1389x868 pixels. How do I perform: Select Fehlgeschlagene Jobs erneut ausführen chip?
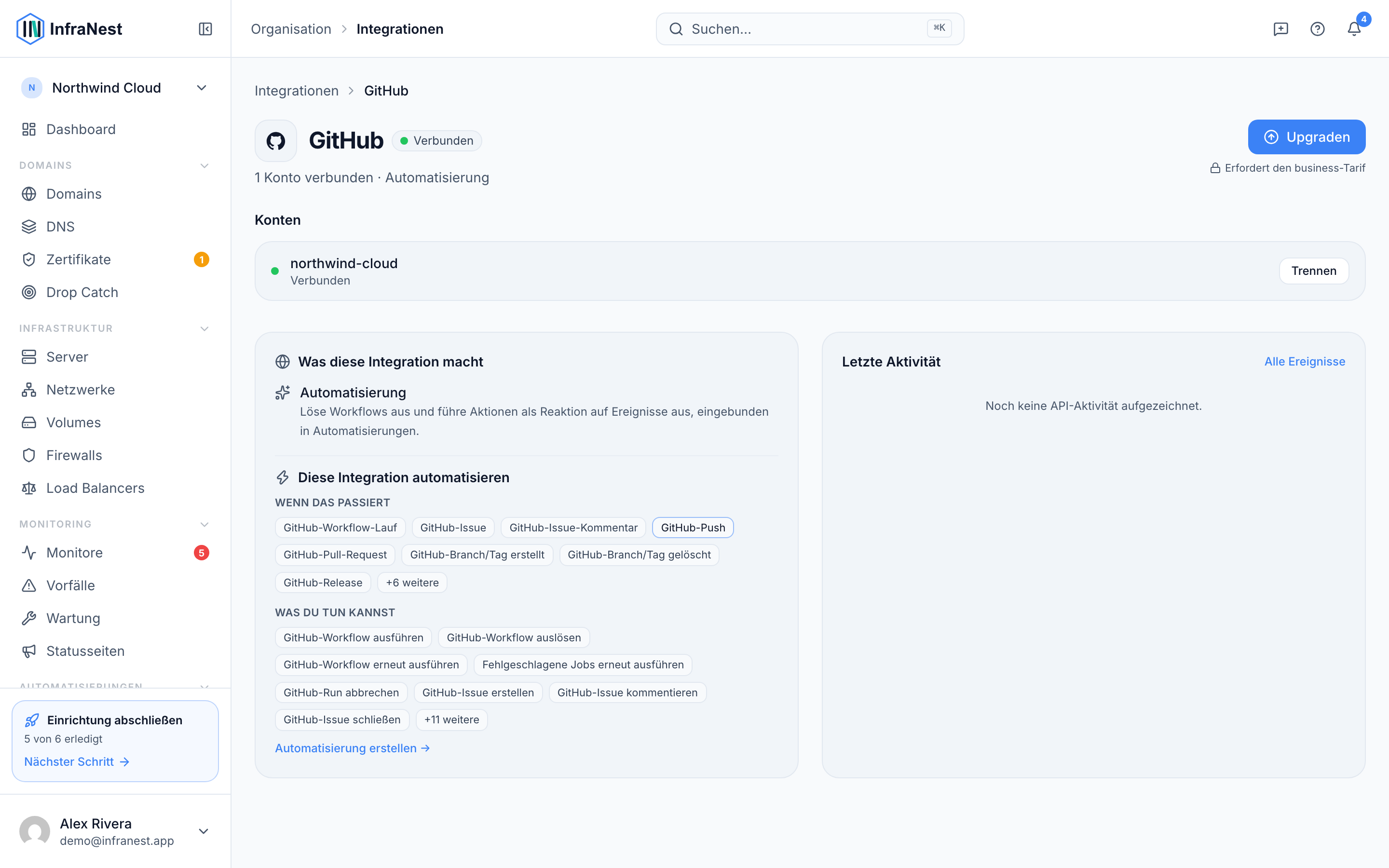[583, 665]
